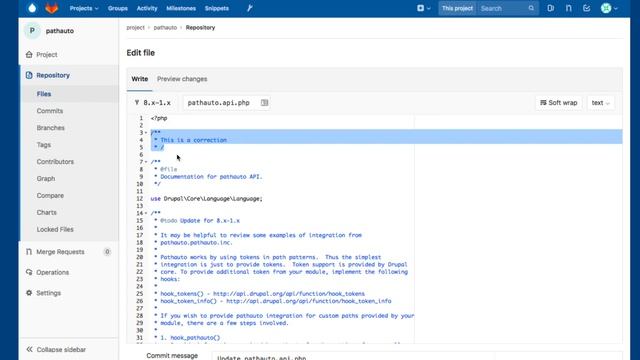Image resolution: width=640 pixels, height=360 pixels.
Task: Click the Operations sidebar icon
Action: 29,272
